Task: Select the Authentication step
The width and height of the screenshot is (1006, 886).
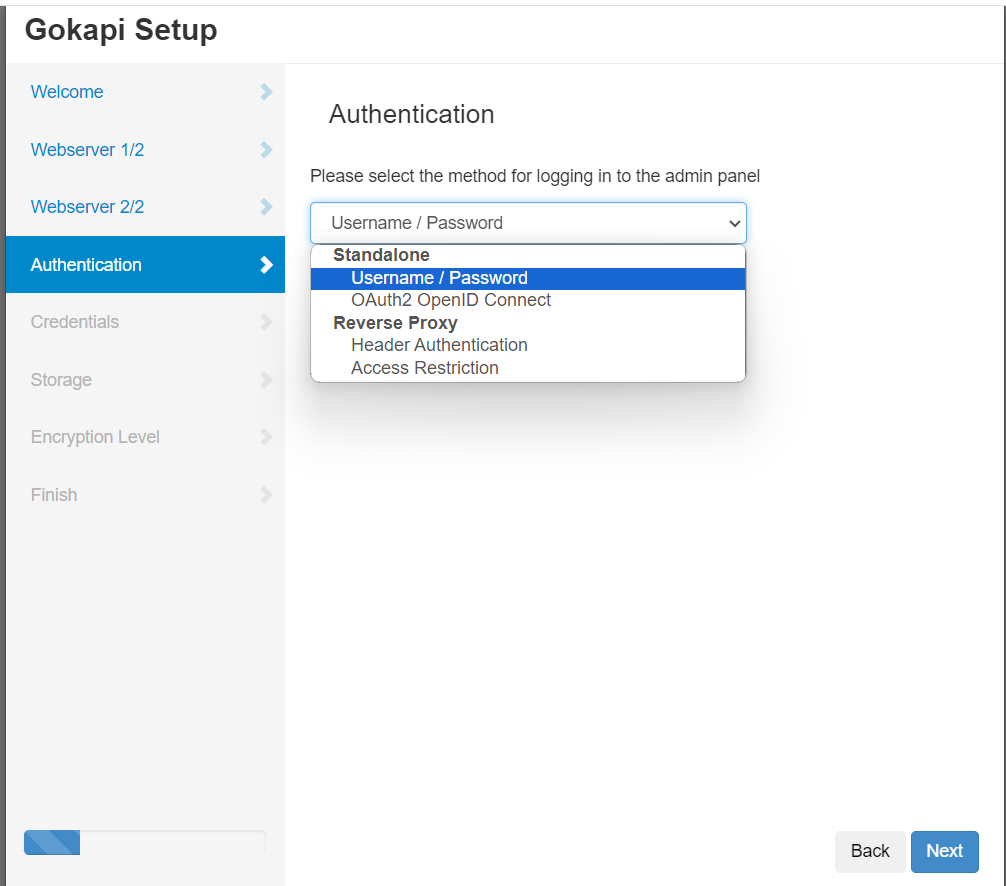Action: click(145, 264)
